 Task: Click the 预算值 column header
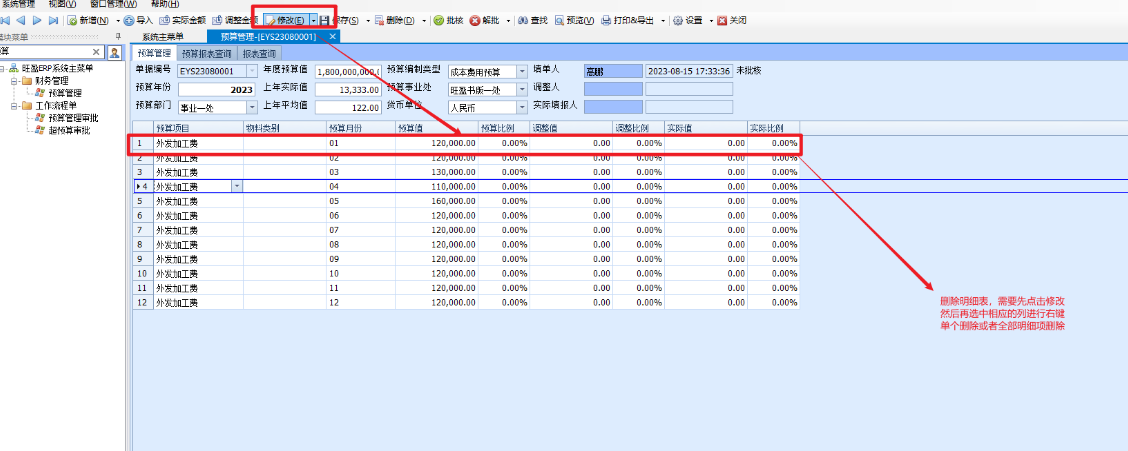coord(436,127)
